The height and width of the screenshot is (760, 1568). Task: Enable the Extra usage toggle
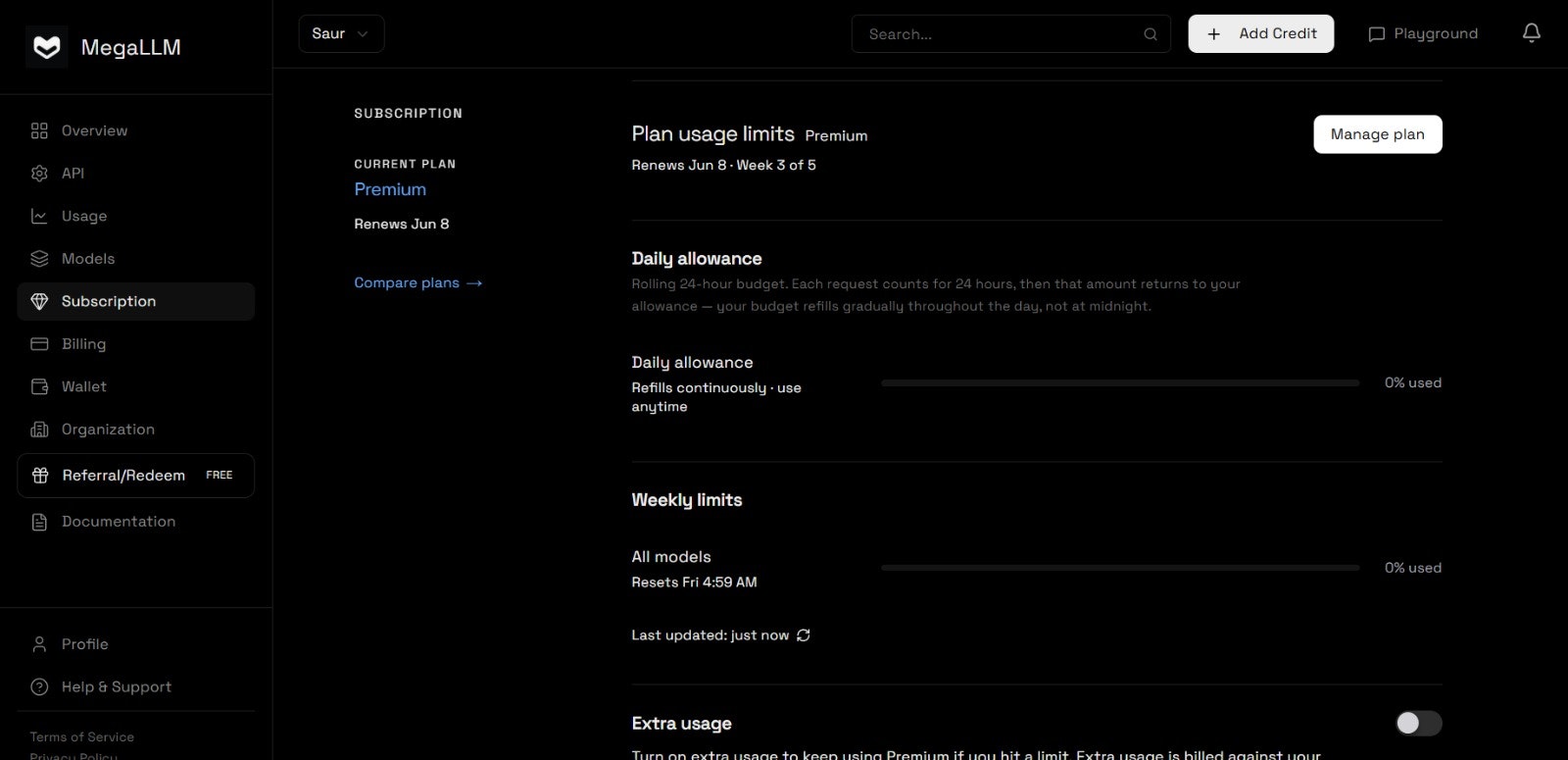1418,724
